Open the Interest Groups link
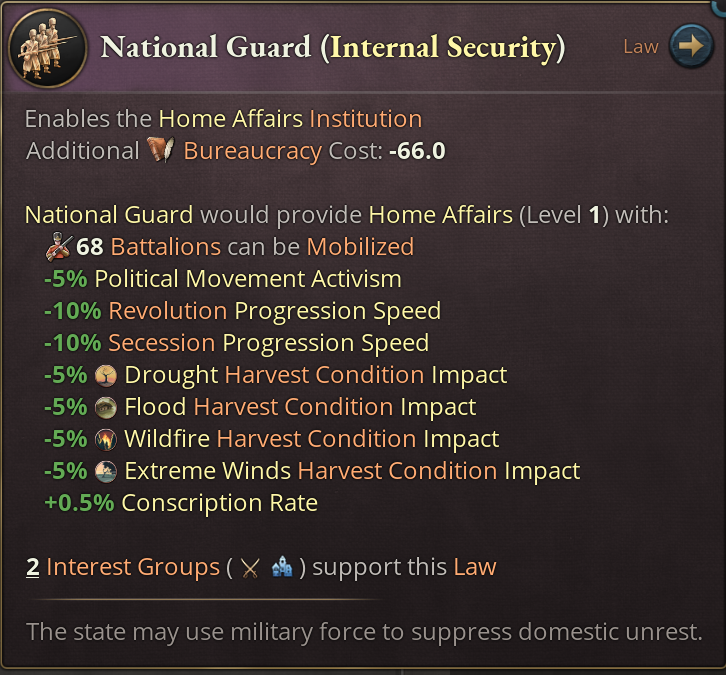 point(132,567)
